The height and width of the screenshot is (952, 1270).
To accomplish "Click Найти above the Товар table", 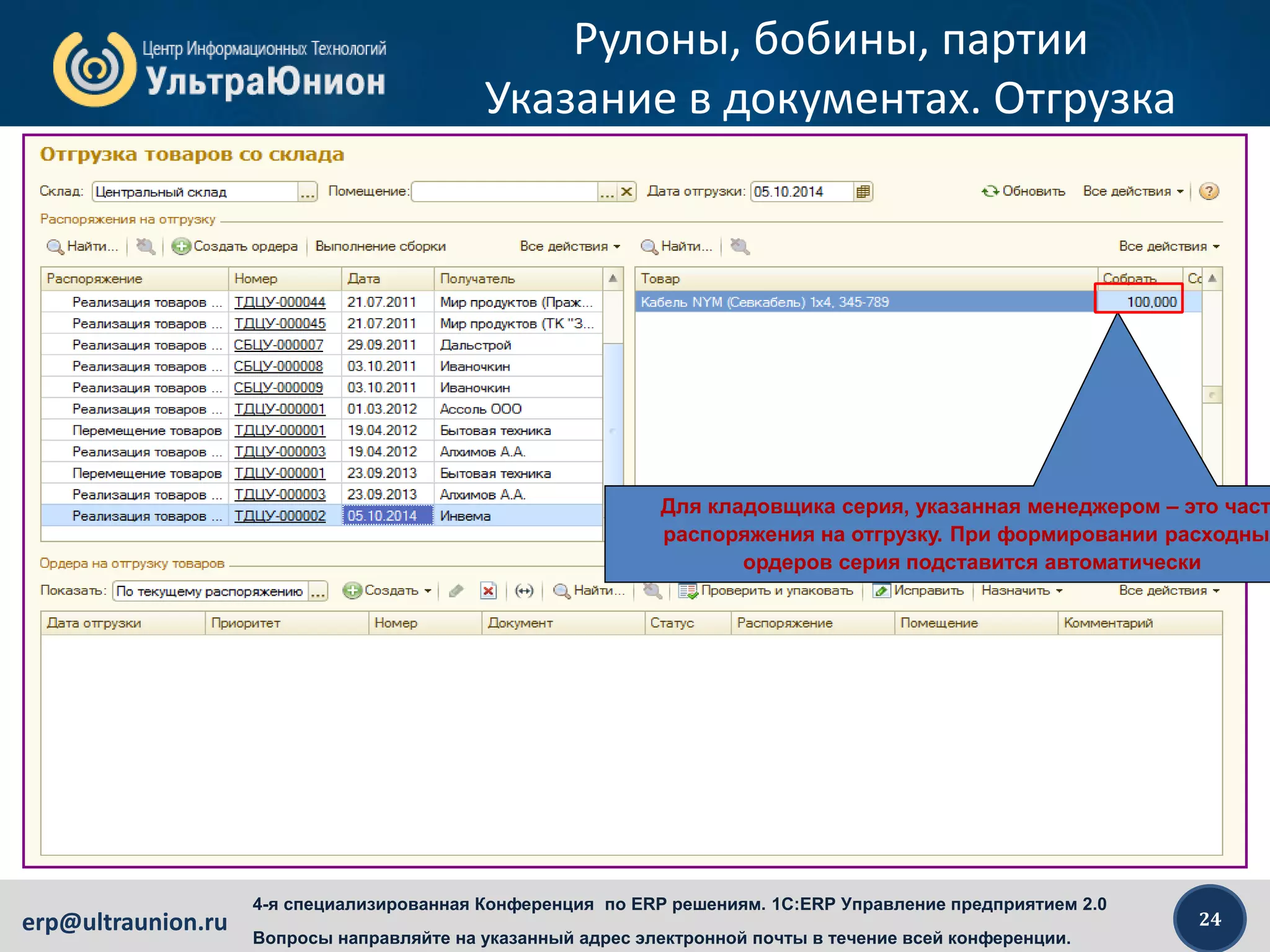I will pyautogui.click(x=677, y=247).
